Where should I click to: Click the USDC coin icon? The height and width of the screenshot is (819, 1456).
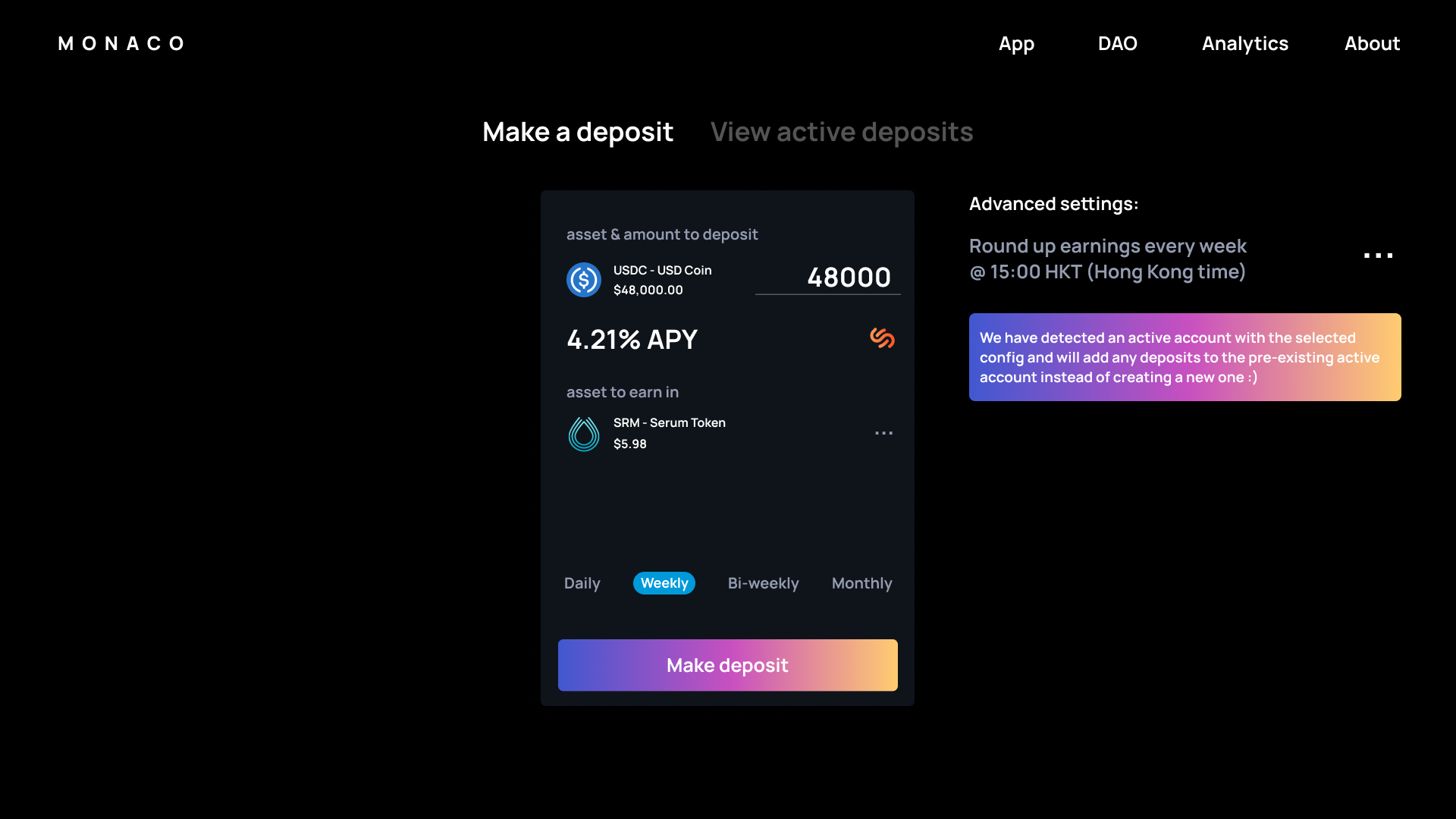click(583, 280)
